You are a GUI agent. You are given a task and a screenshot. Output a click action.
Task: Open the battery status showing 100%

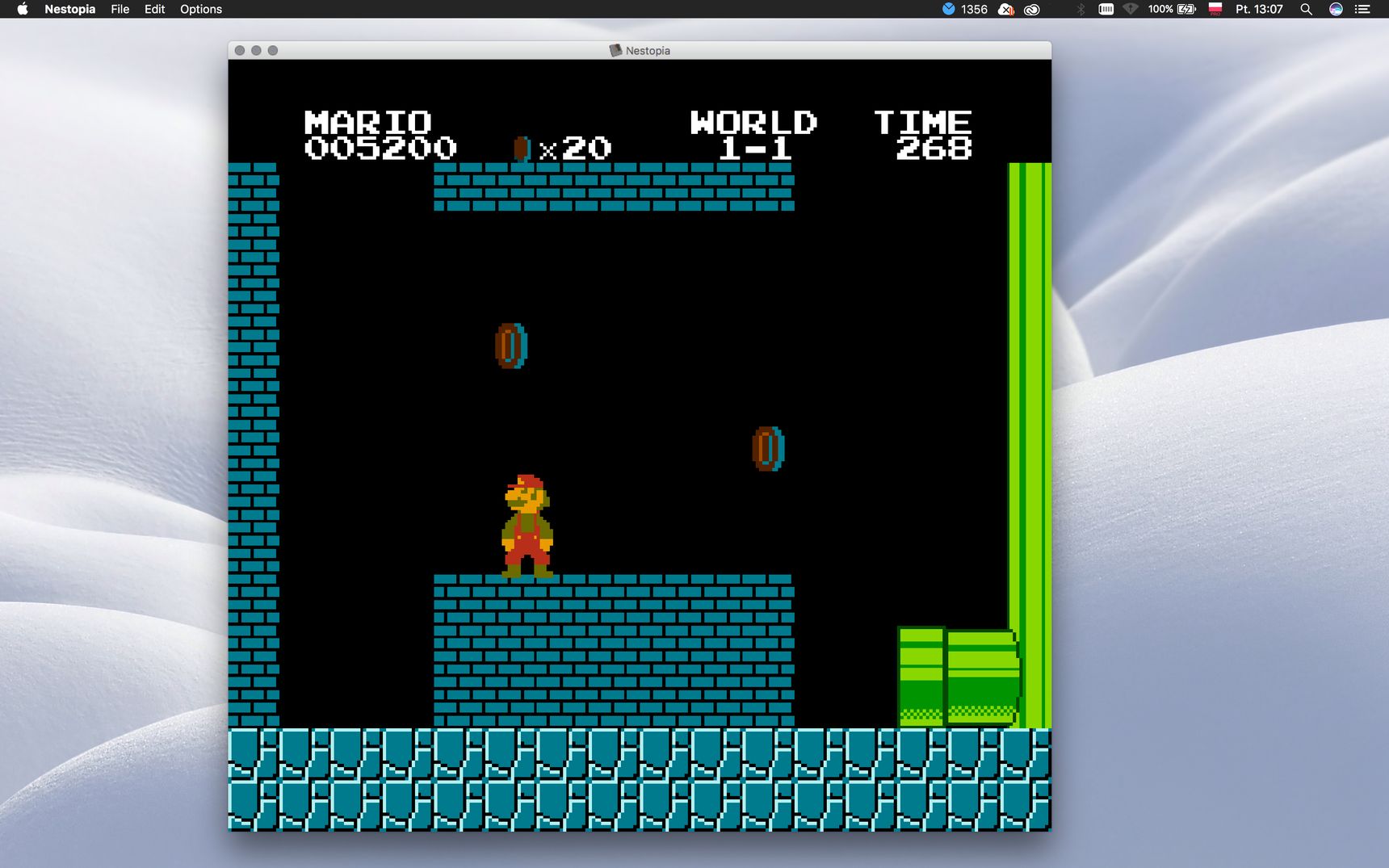(1172, 9)
